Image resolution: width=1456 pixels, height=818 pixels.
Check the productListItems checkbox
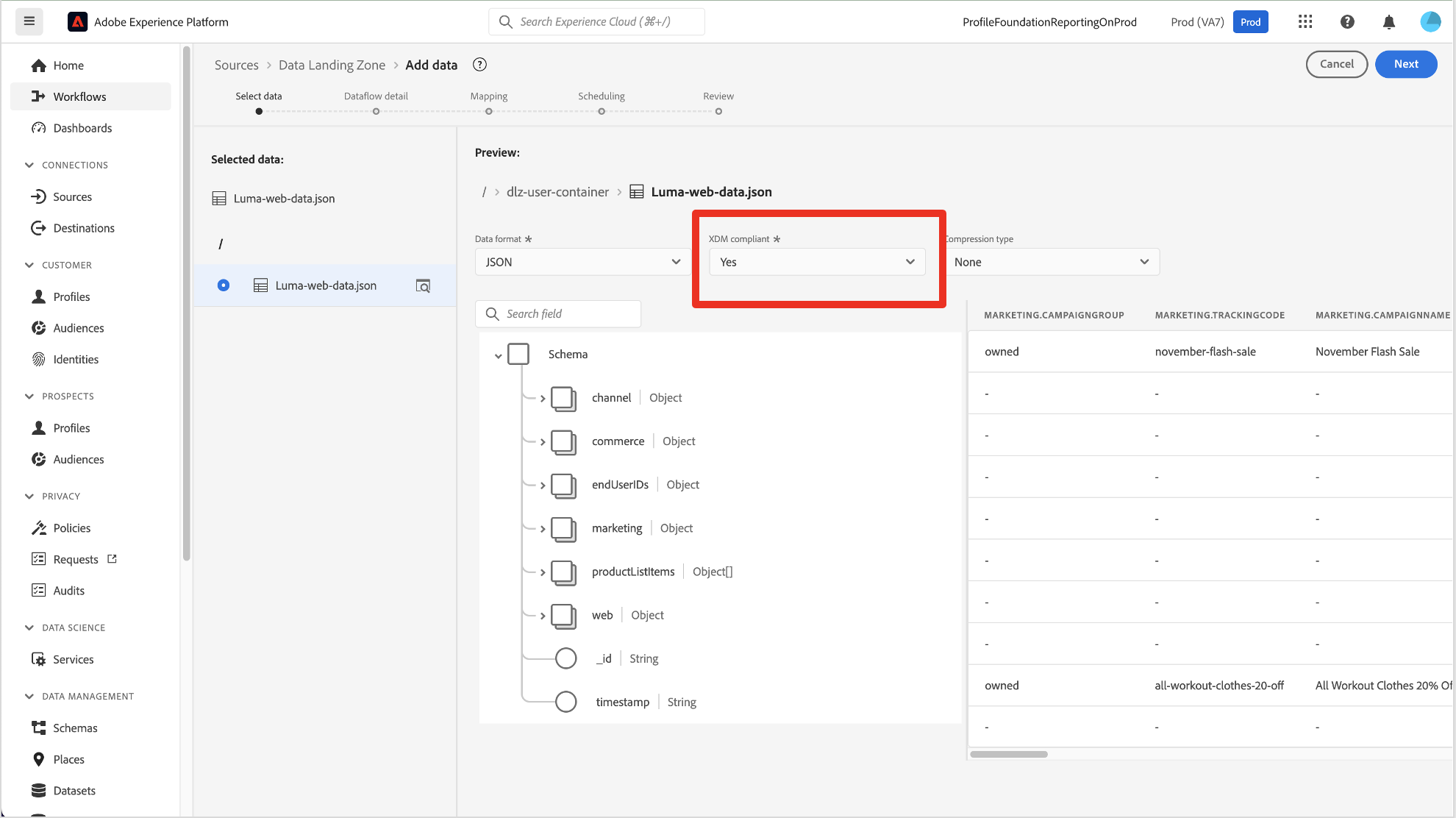(563, 572)
